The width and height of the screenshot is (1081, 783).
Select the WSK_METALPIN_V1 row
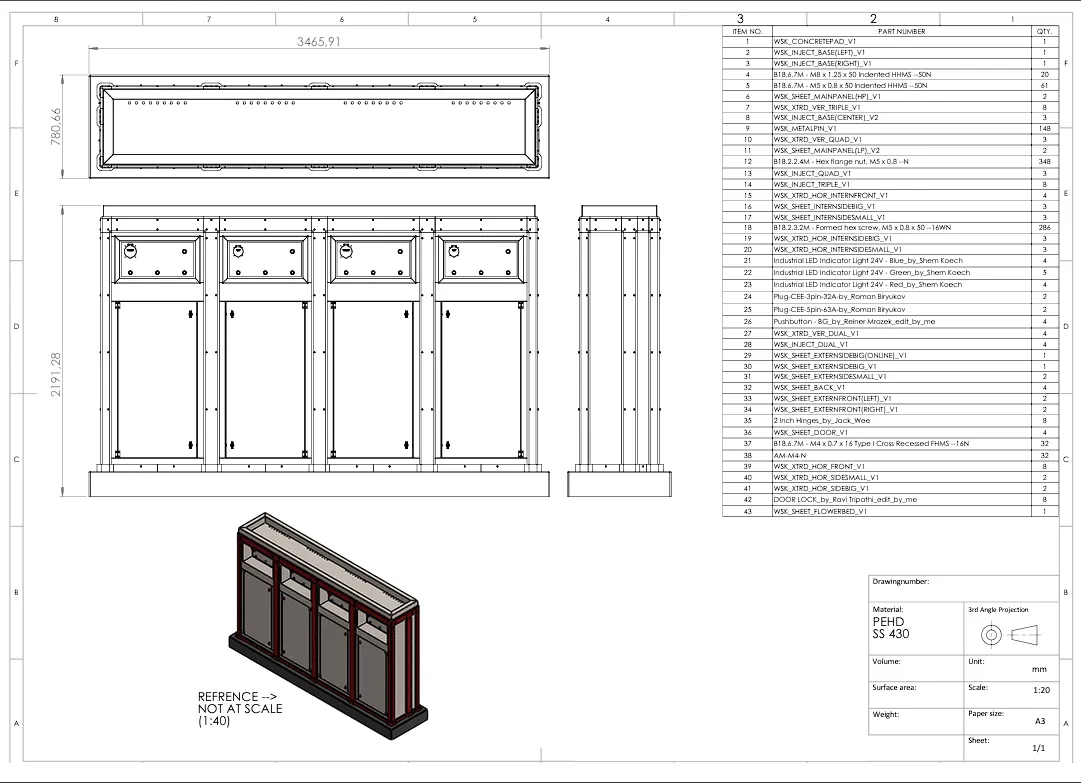click(890, 128)
